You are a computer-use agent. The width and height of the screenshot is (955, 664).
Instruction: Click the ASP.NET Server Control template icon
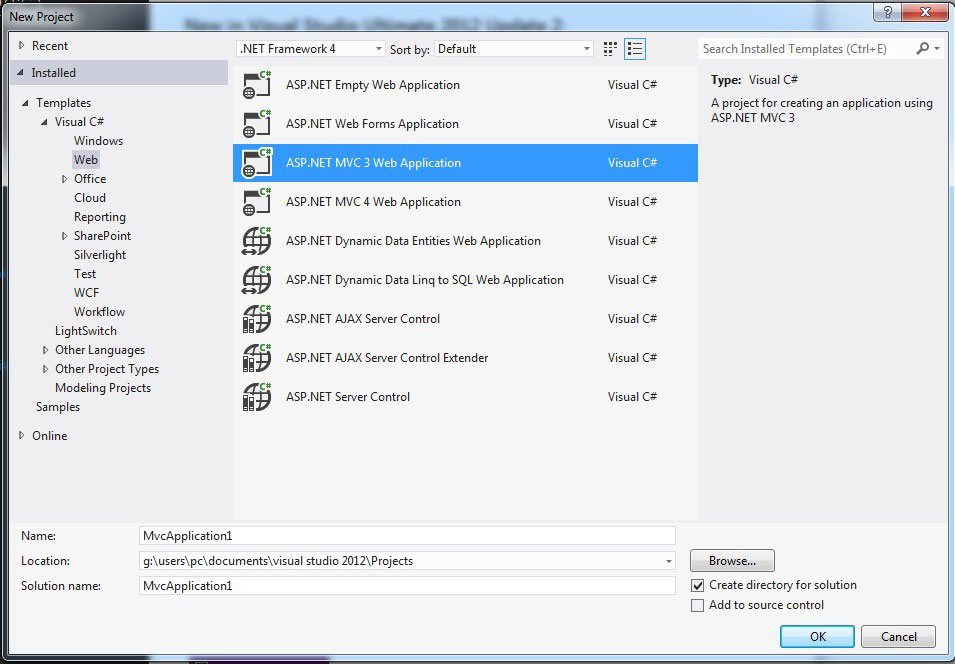257,397
